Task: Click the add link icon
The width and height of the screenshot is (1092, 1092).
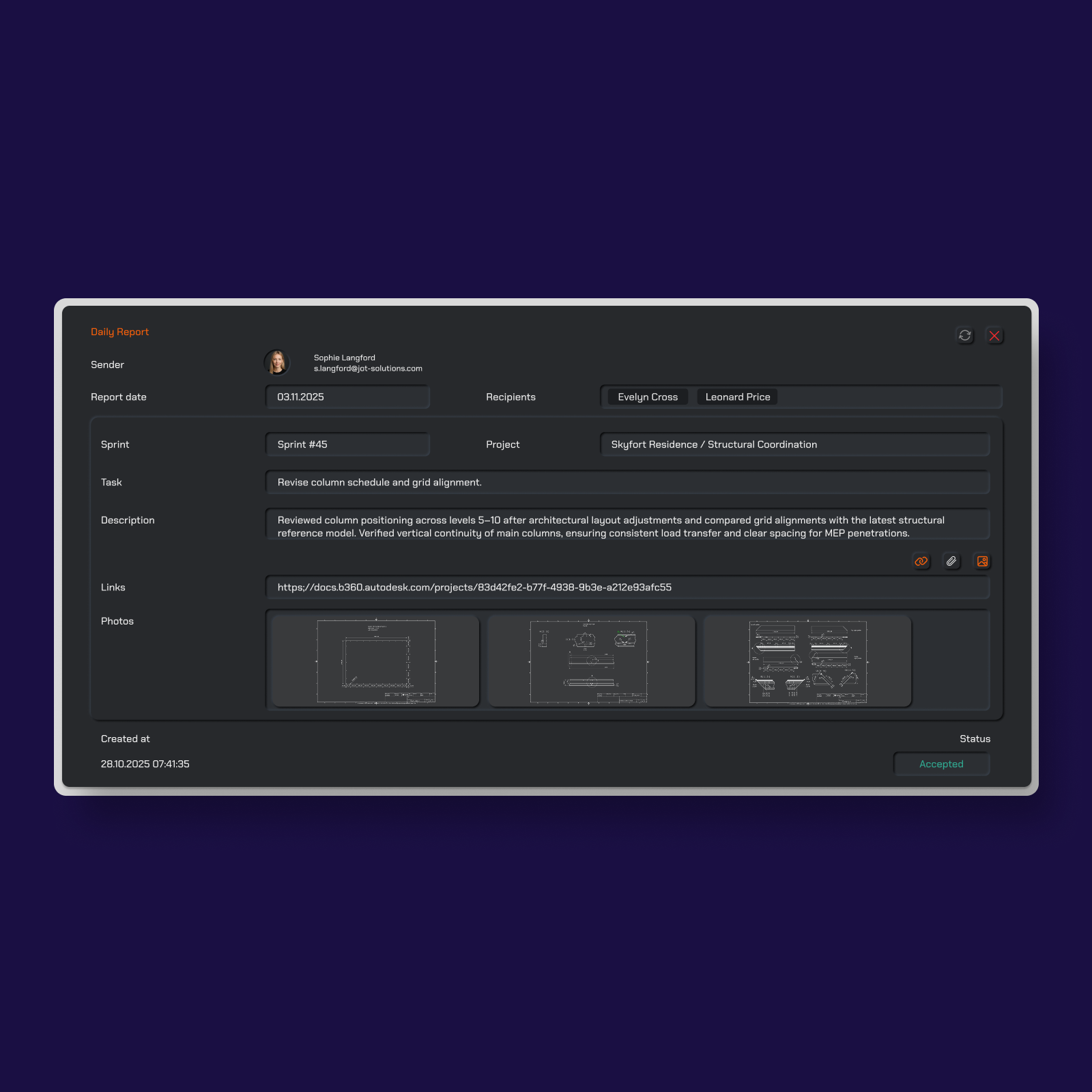Action: click(921, 561)
